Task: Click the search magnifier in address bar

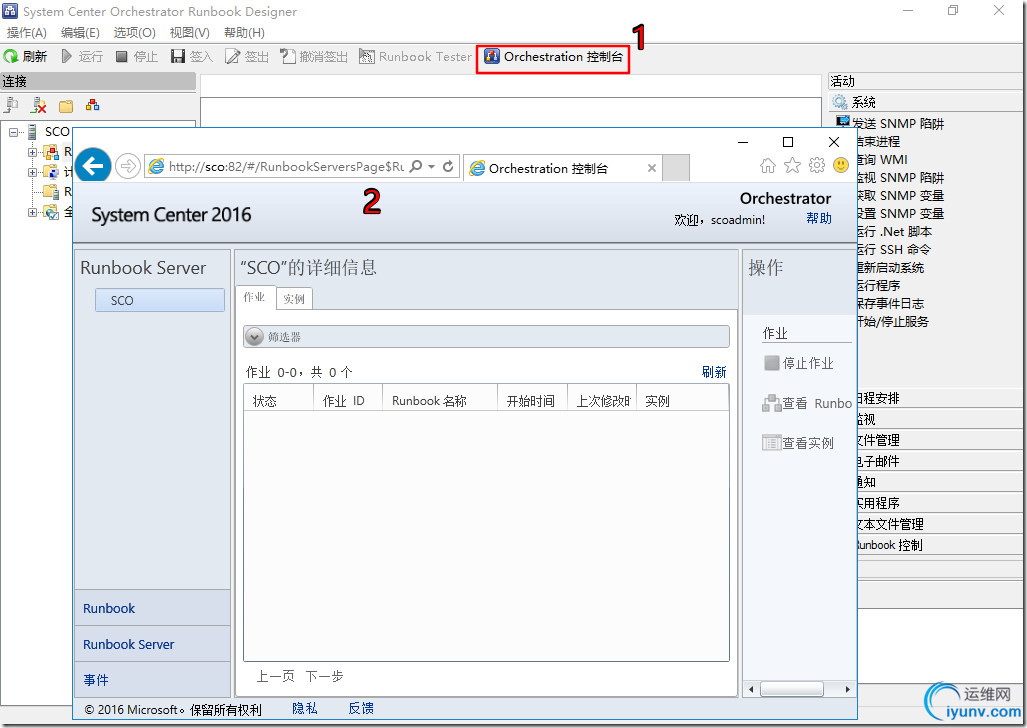Action: (416, 166)
